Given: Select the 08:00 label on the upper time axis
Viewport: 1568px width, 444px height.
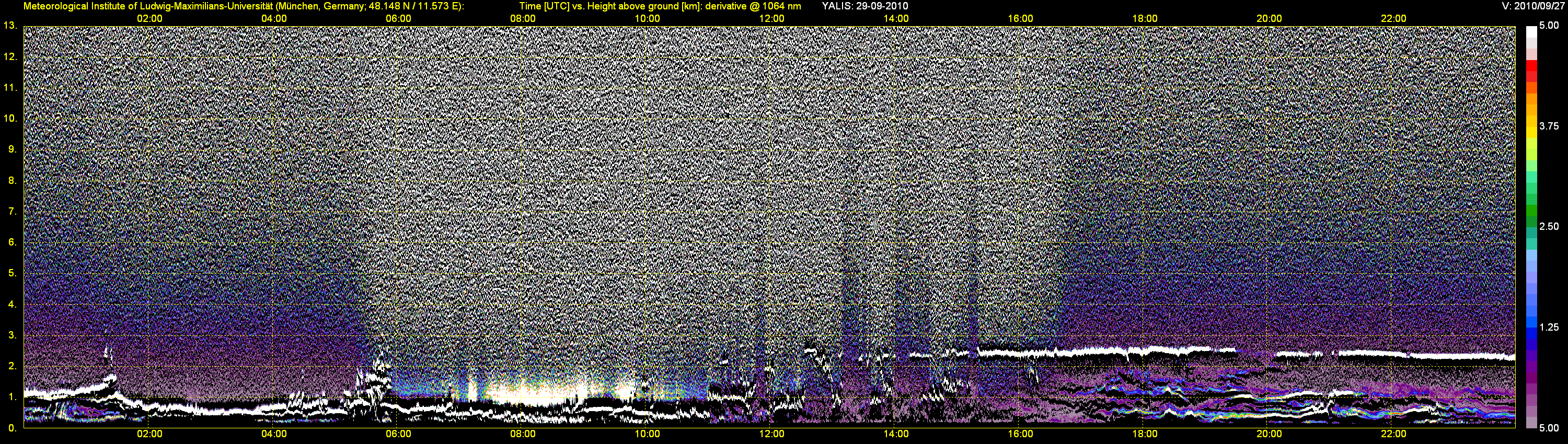Looking at the screenshot, I should click(x=523, y=19).
